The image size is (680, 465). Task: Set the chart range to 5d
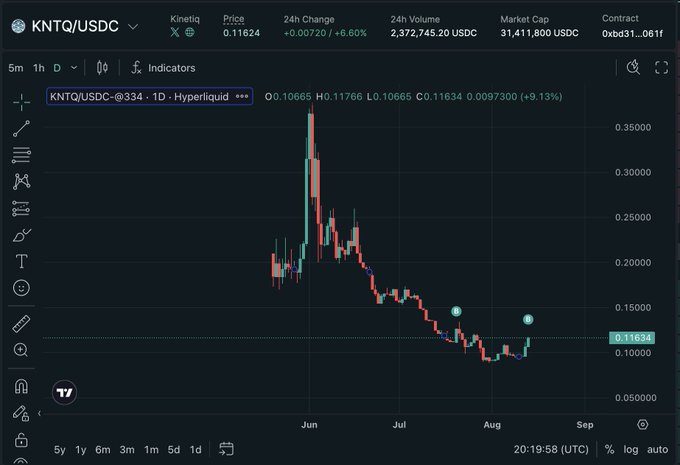(174, 450)
